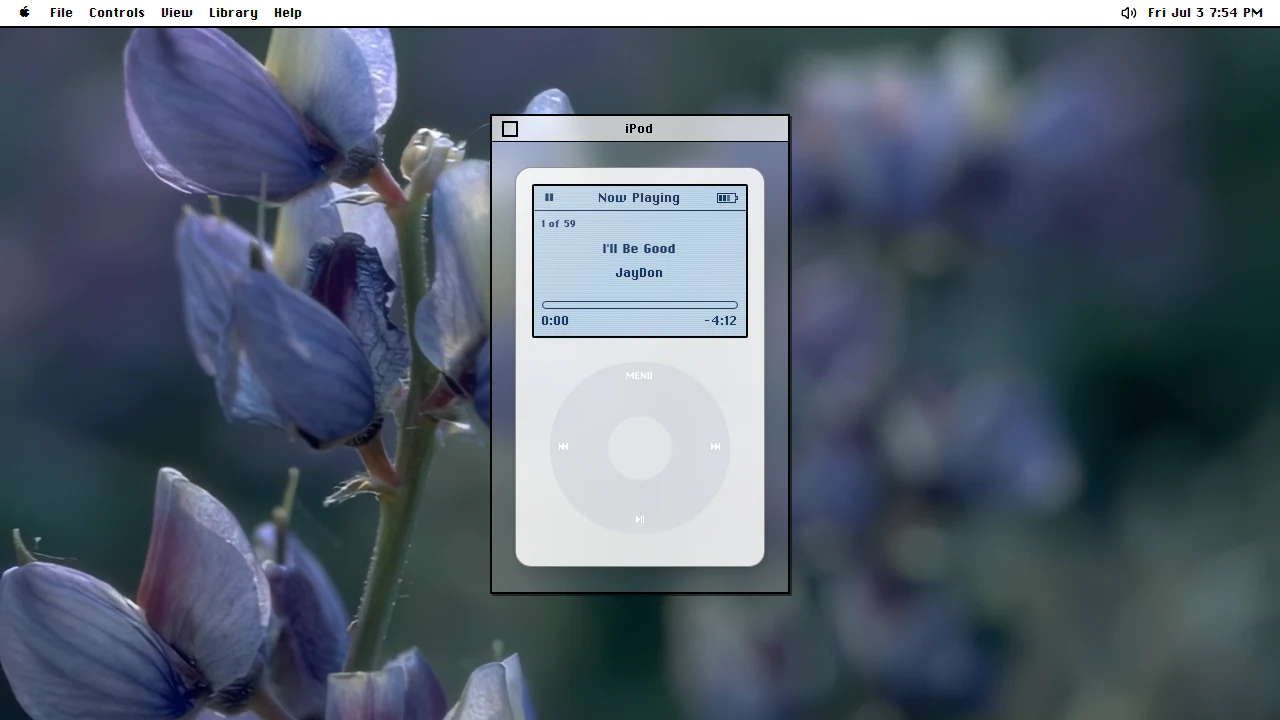1280x720 pixels.
Task: Click the remaining time -4:12
Action: tap(720, 321)
